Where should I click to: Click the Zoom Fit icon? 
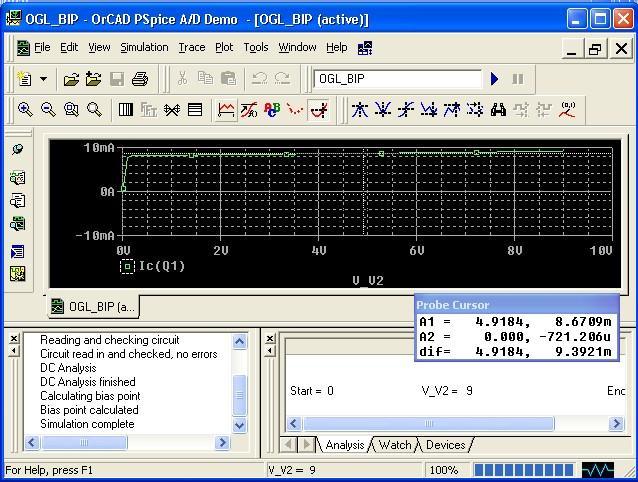point(94,110)
